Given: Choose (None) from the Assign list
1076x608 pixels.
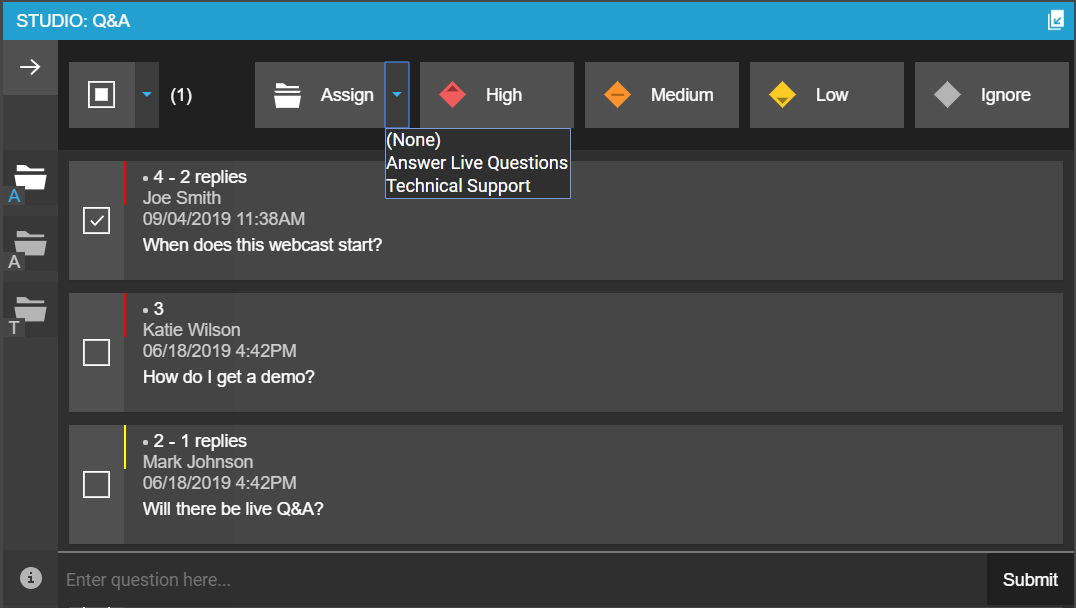Looking at the screenshot, I should click(x=414, y=140).
